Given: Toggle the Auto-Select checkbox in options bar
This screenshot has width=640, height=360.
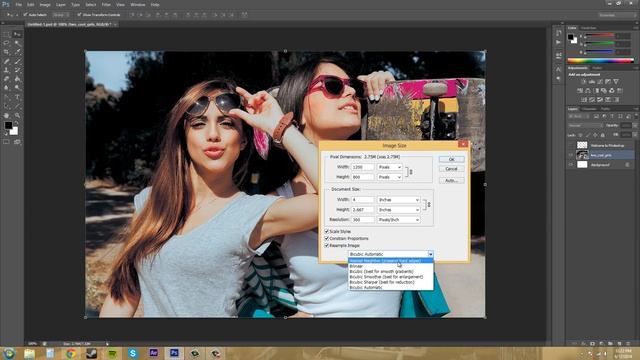Looking at the screenshot, I should pos(25,15).
